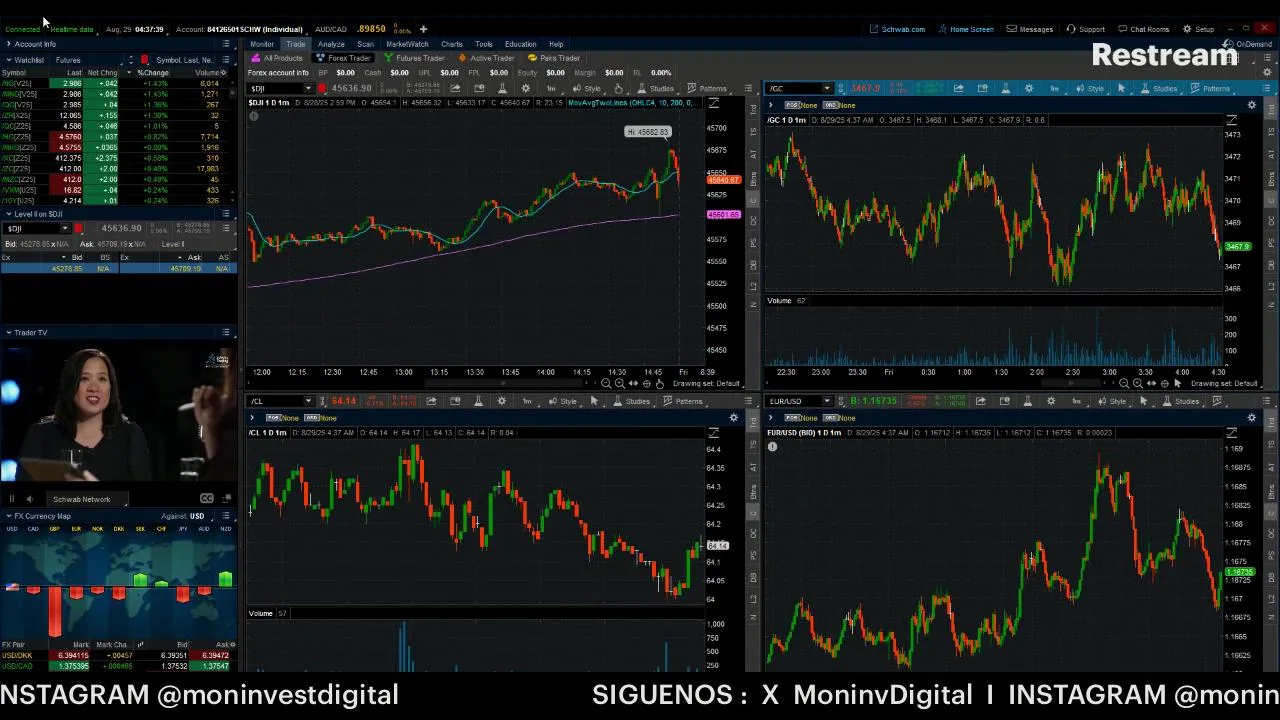The image size is (1280, 720).
Task: Open chart settings gear on /GC chart
Action: click(x=1029, y=89)
